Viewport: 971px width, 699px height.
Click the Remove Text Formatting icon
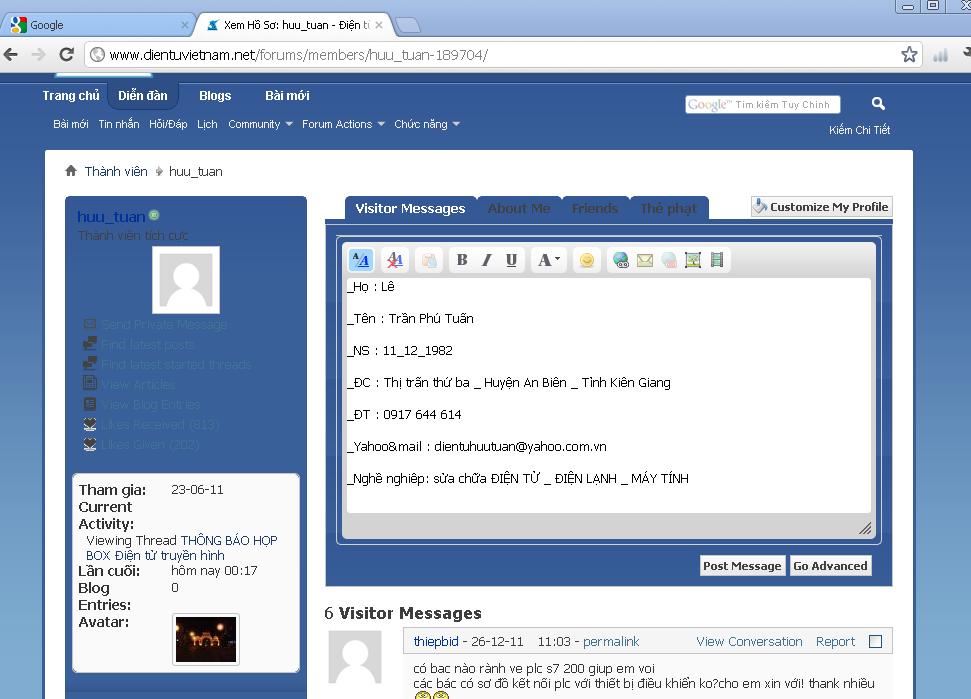[x=394, y=260]
